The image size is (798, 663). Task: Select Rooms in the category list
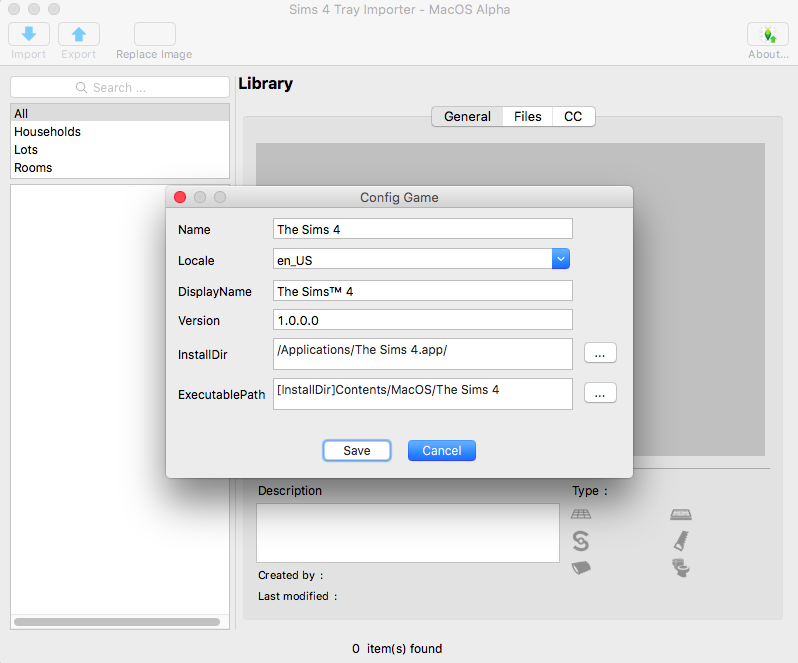pos(120,167)
